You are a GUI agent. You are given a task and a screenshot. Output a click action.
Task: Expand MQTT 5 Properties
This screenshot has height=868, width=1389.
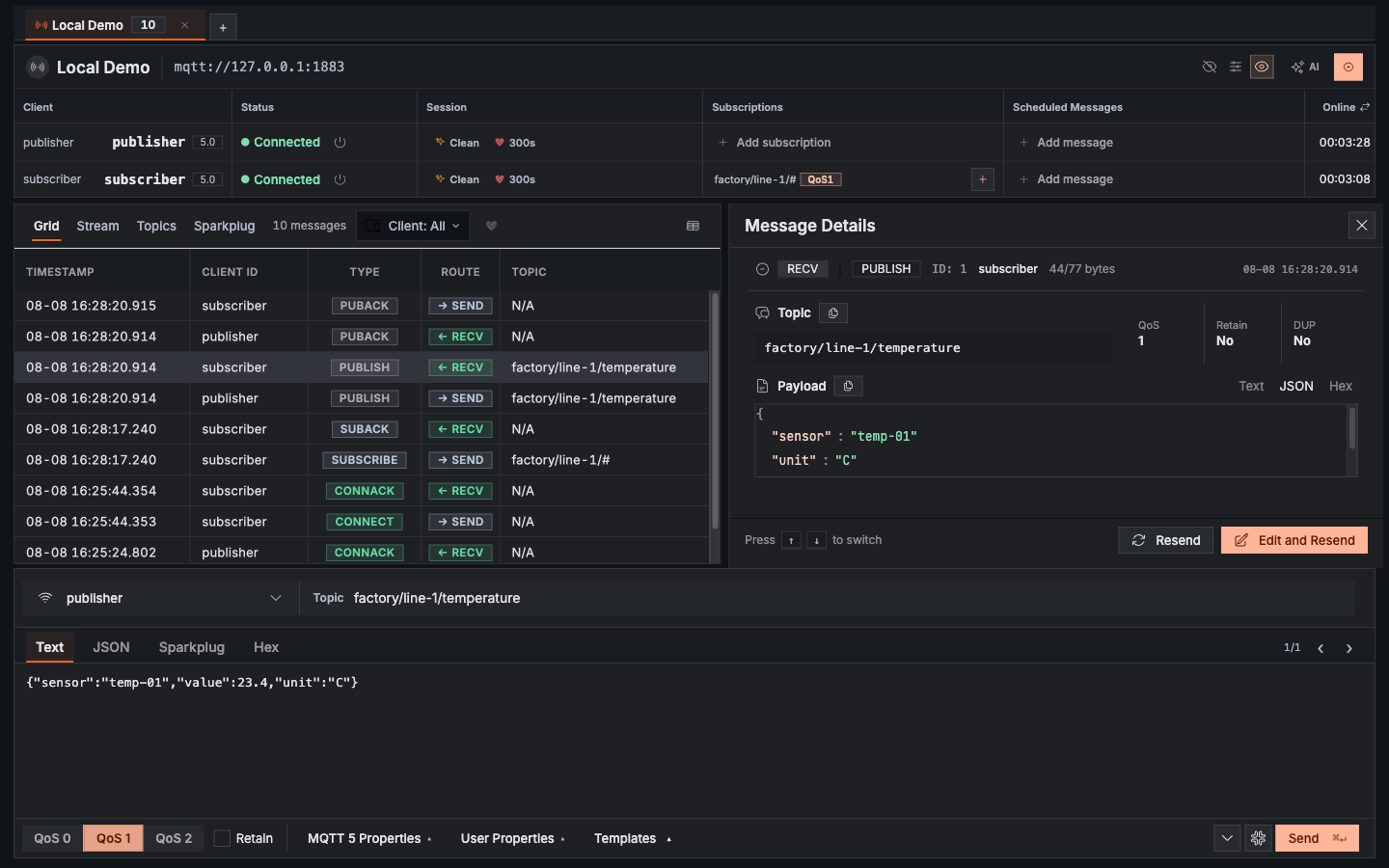pos(369,838)
